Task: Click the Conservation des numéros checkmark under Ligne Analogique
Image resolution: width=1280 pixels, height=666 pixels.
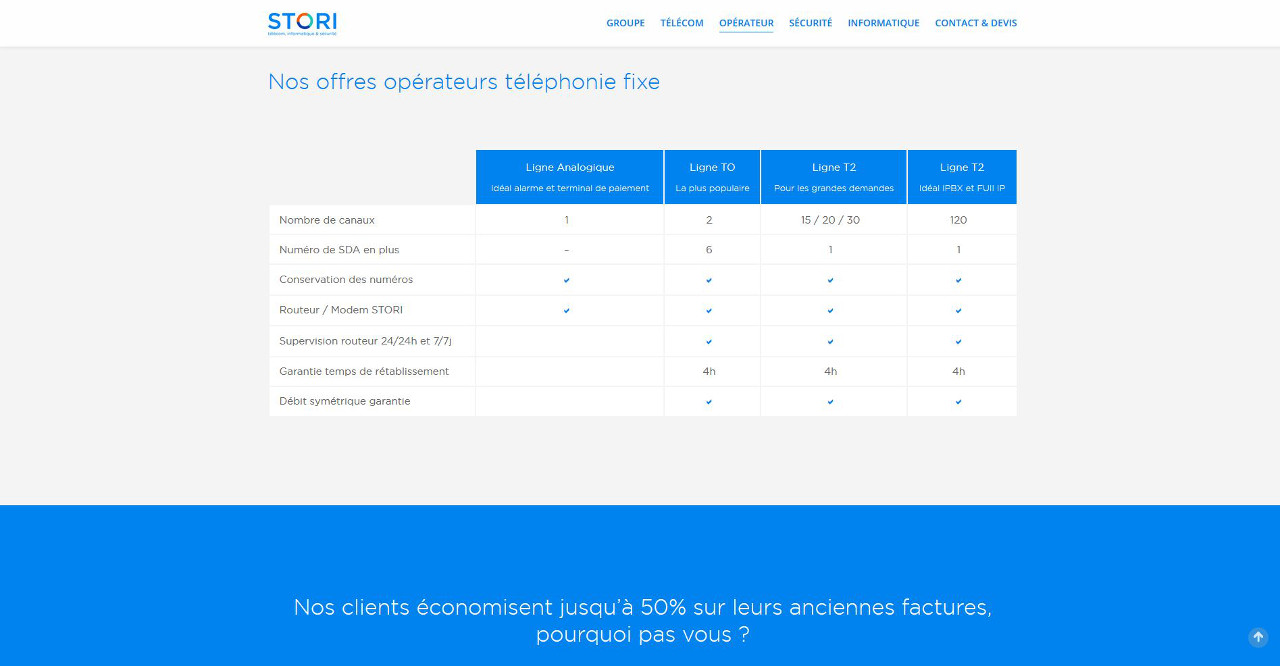Action: tap(566, 280)
